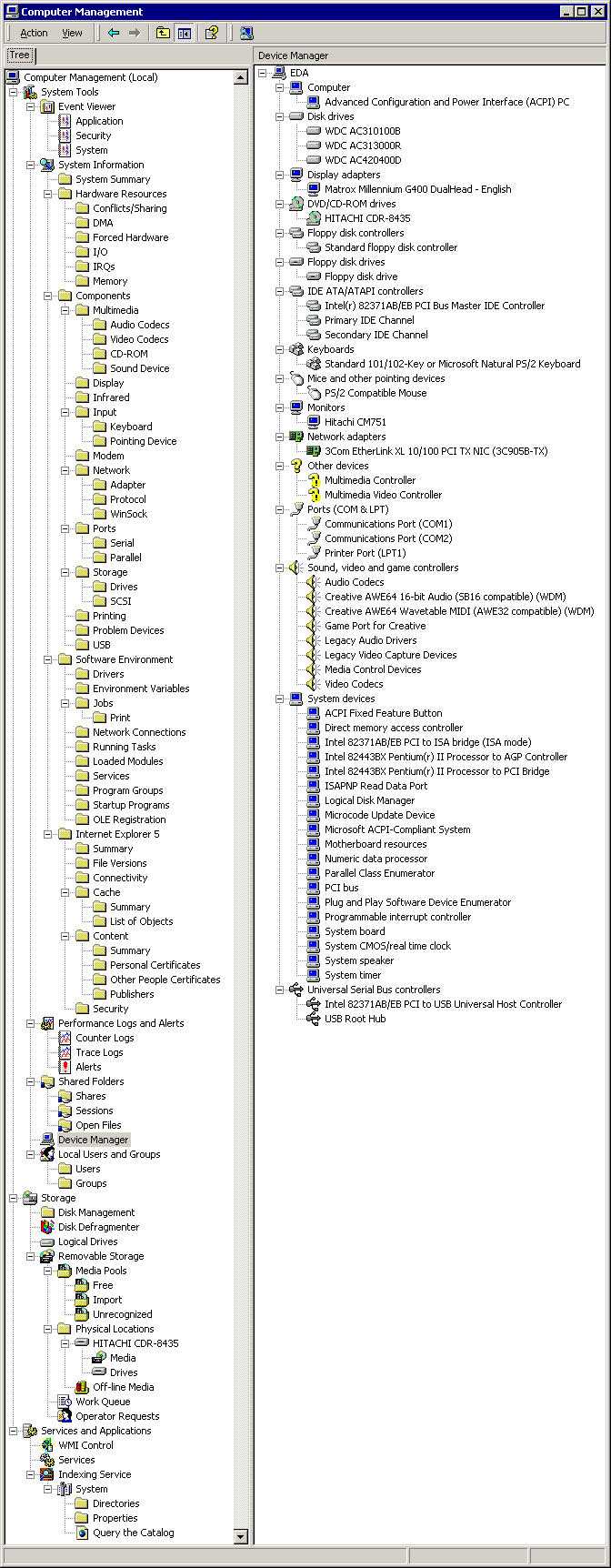Collapse the Internet Explorer 5 node
The height and width of the screenshot is (1568, 611).
click(x=48, y=834)
